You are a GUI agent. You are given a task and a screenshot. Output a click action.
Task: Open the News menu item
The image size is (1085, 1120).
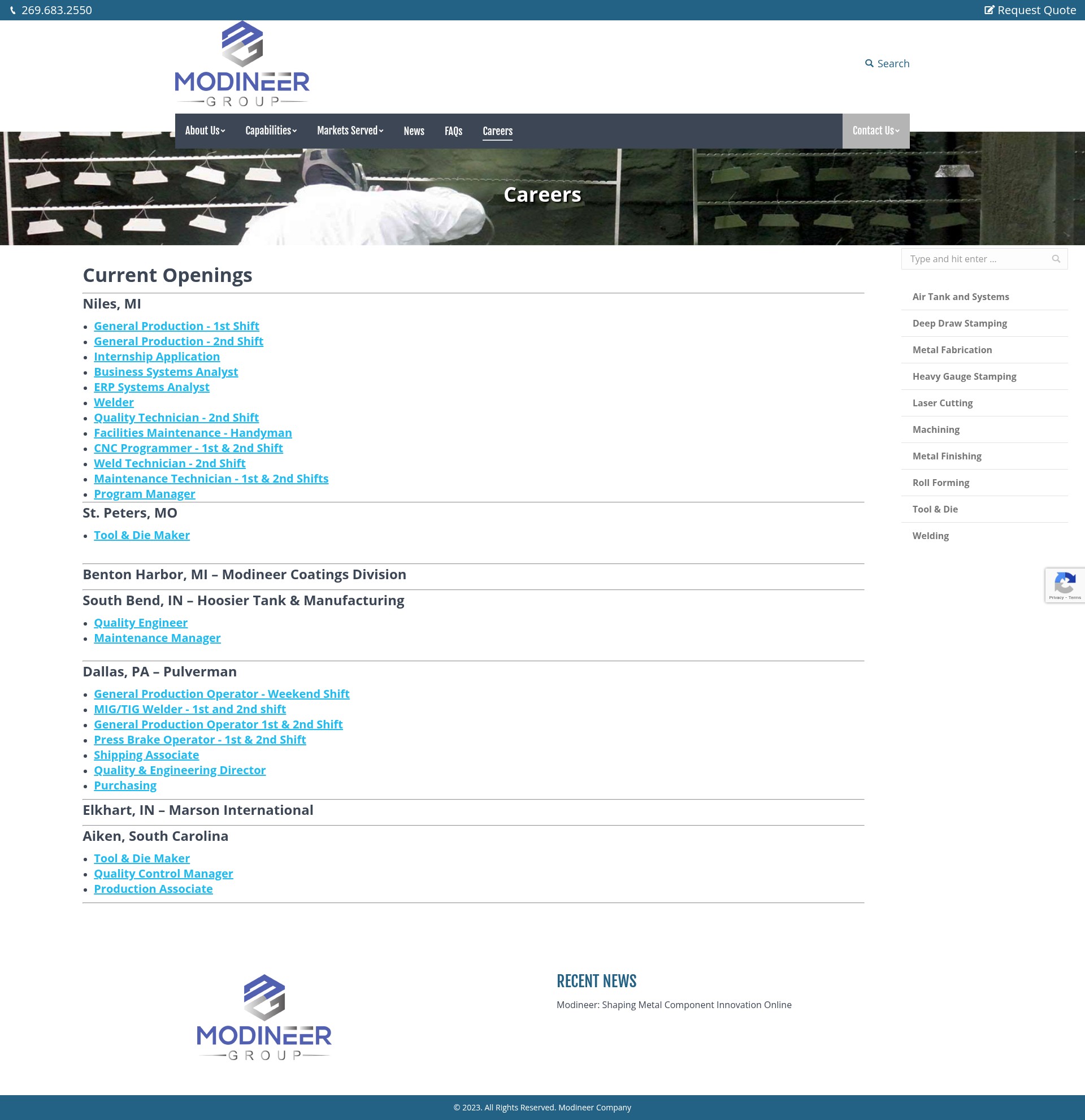414,131
